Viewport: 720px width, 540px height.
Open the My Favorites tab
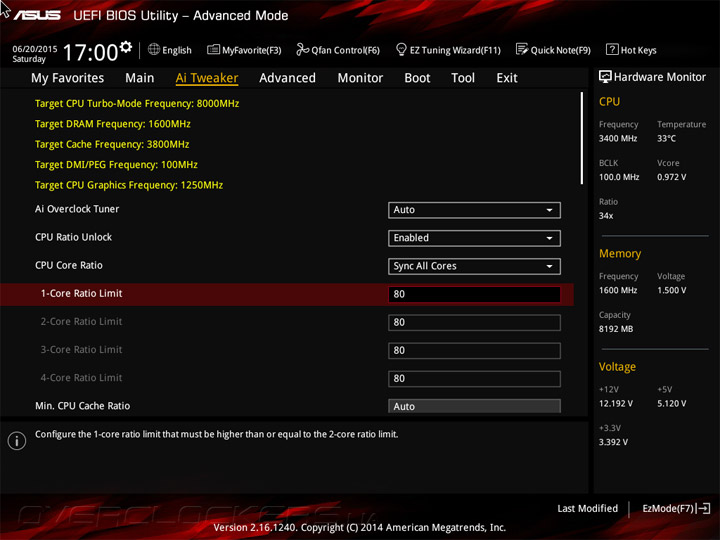(68, 78)
